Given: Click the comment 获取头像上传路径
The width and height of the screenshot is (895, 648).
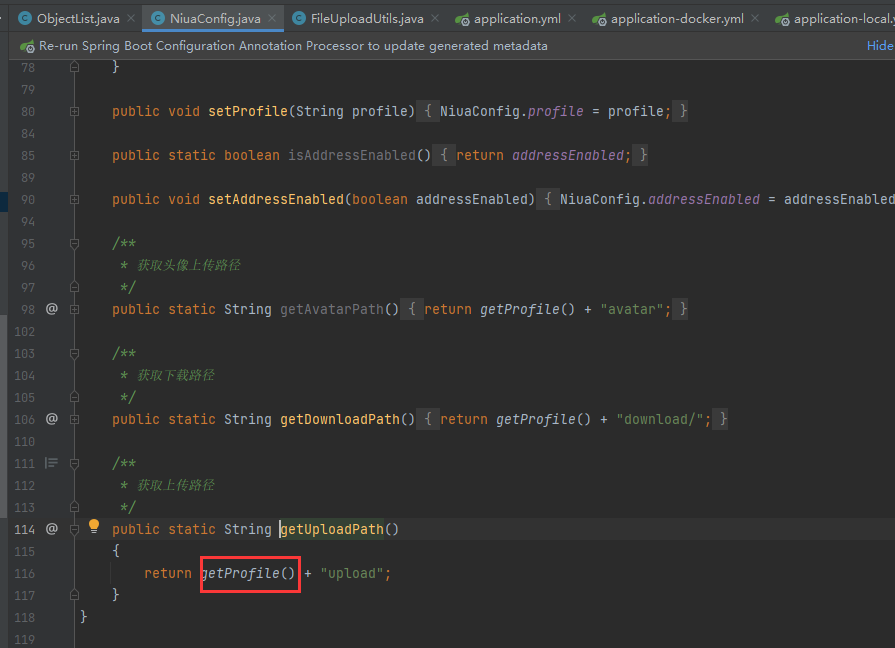Looking at the screenshot, I should click(x=189, y=265).
